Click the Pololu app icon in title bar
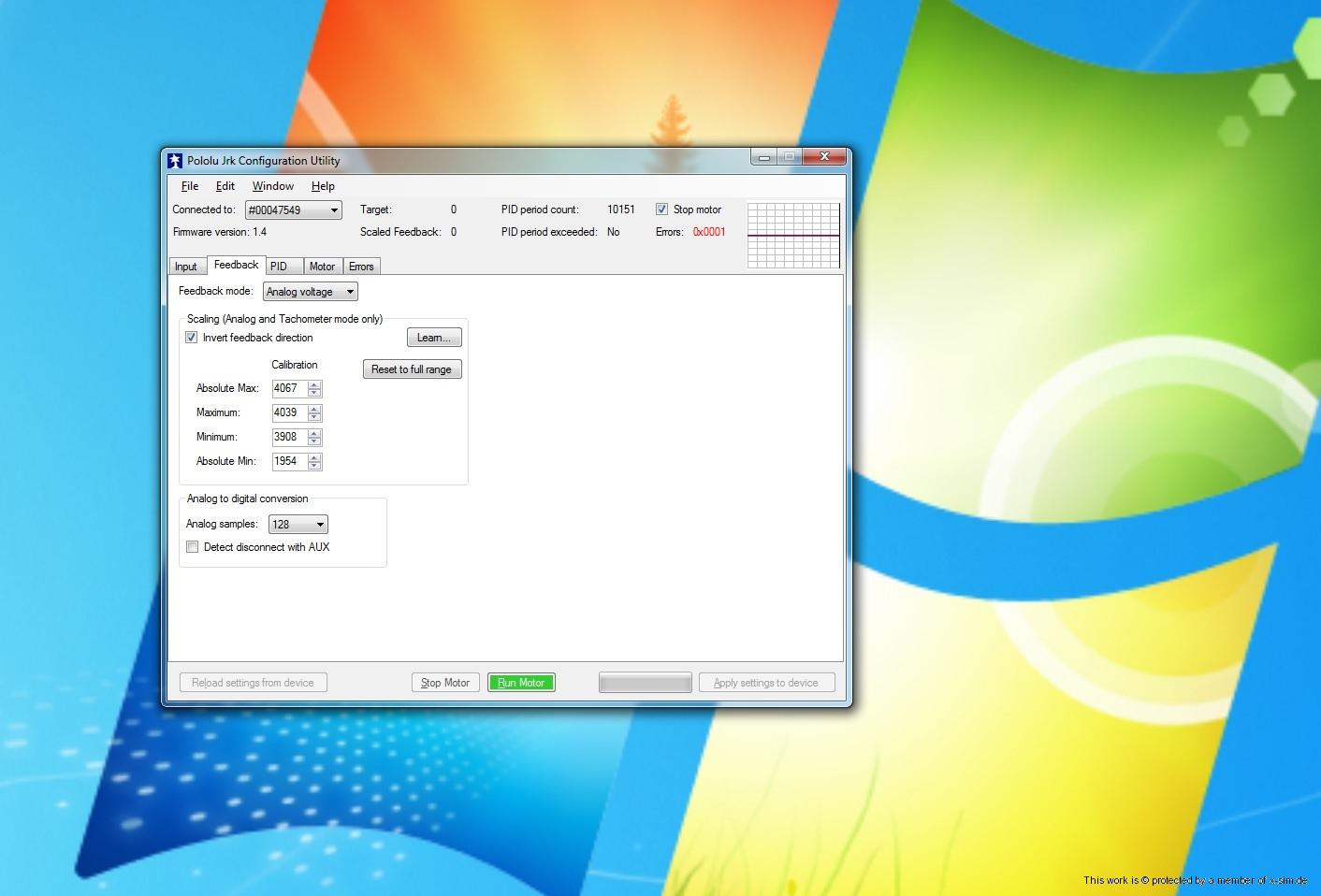The image size is (1321, 896). point(175,161)
